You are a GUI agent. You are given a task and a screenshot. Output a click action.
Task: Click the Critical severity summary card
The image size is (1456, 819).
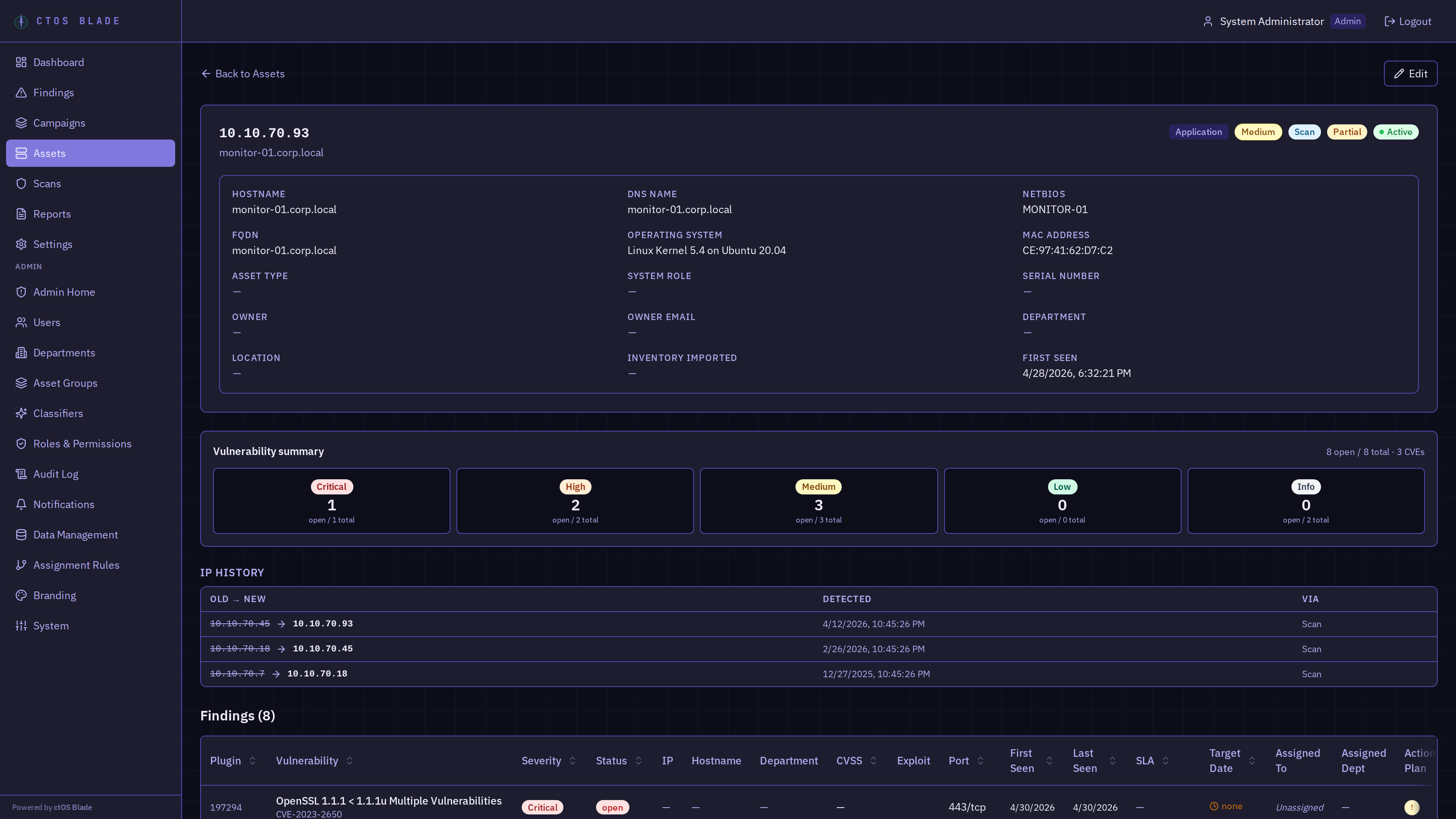coord(332,501)
